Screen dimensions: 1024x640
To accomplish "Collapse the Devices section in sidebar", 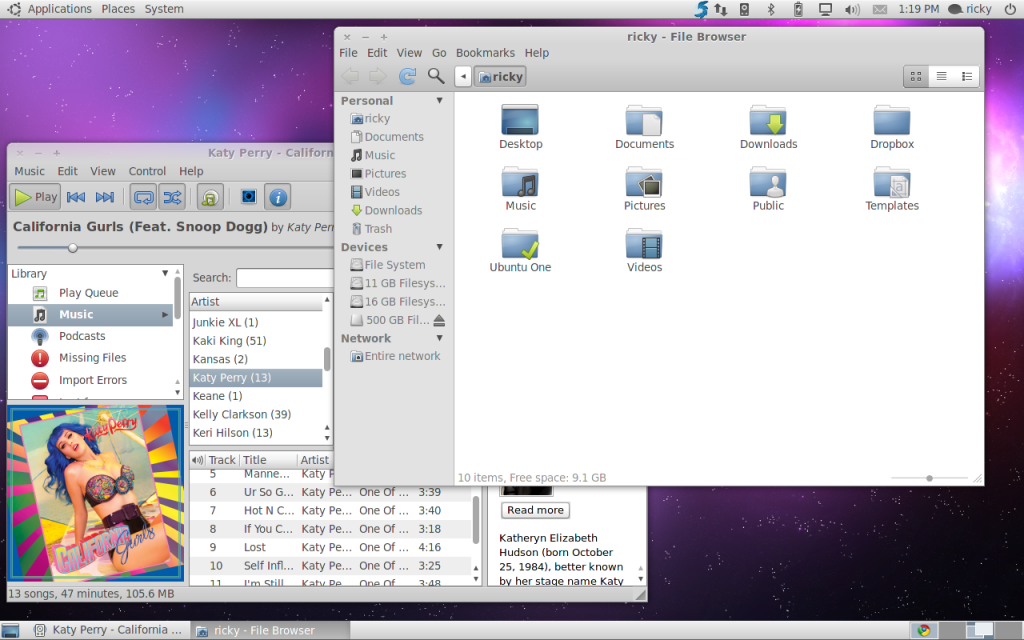I will [439, 247].
